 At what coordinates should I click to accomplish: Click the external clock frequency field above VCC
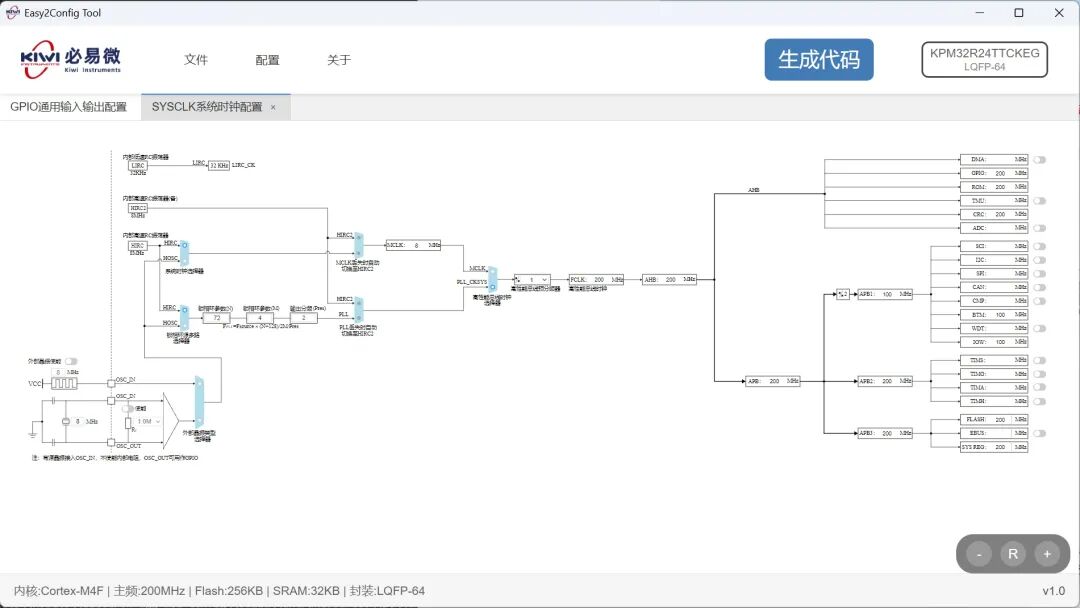tap(59, 372)
